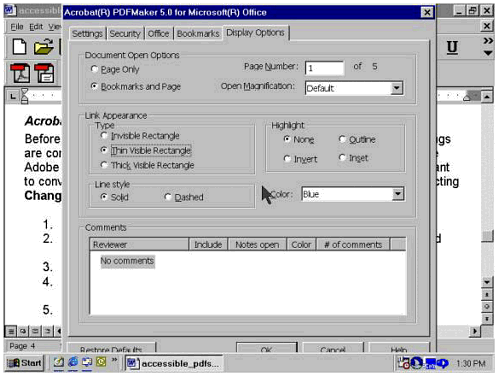Open the Open Magnification dropdown

pyautogui.click(x=396, y=88)
